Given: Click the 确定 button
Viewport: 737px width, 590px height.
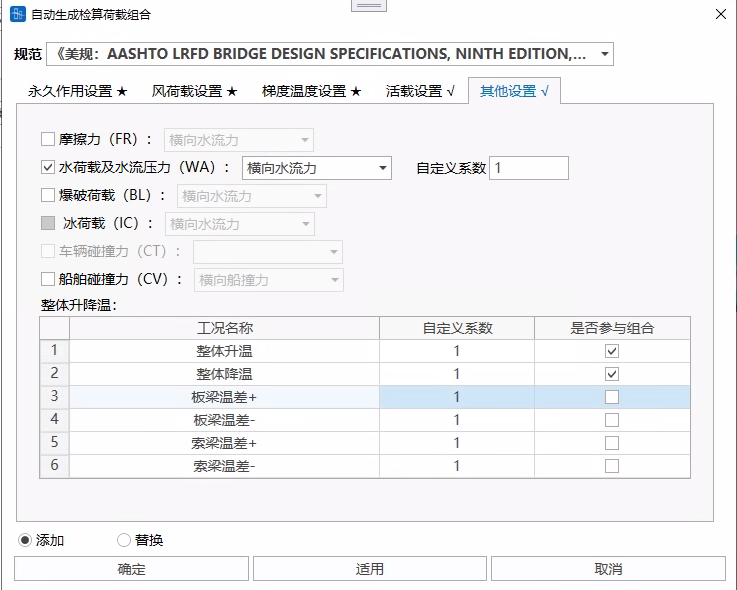Looking at the screenshot, I should click(x=131, y=569).
